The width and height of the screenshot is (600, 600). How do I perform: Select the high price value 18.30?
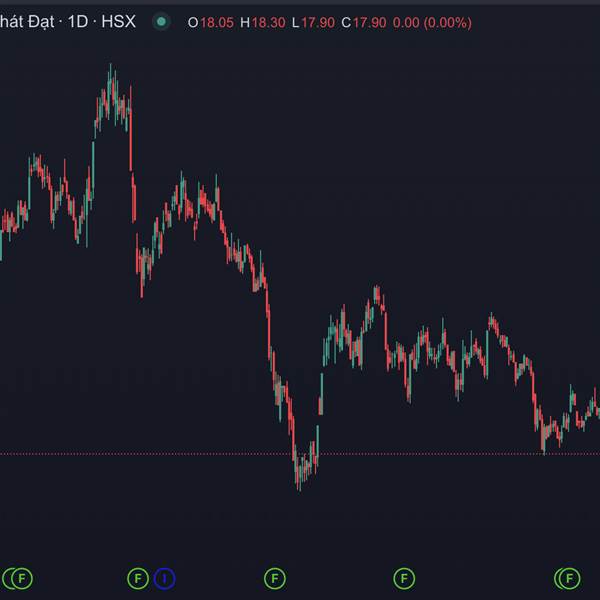[269, 23]
